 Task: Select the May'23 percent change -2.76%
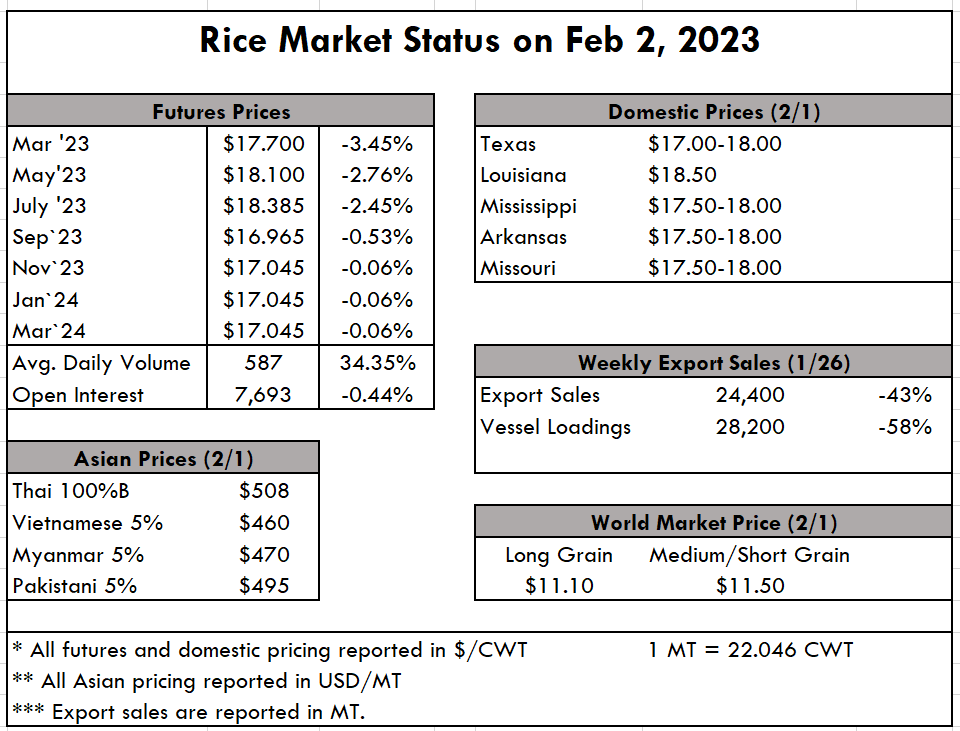click(x=377, y=175)
